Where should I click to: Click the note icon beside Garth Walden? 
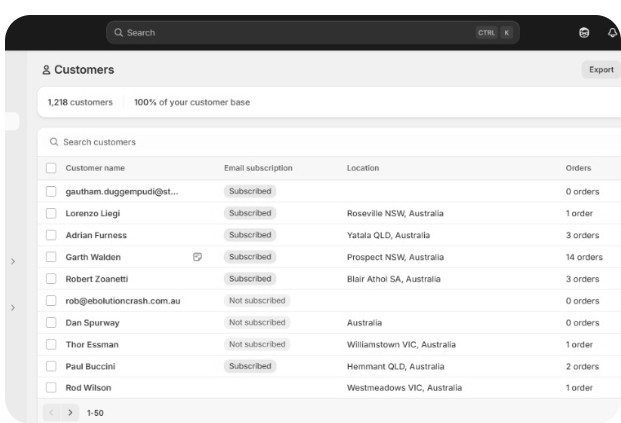[197, 257]
